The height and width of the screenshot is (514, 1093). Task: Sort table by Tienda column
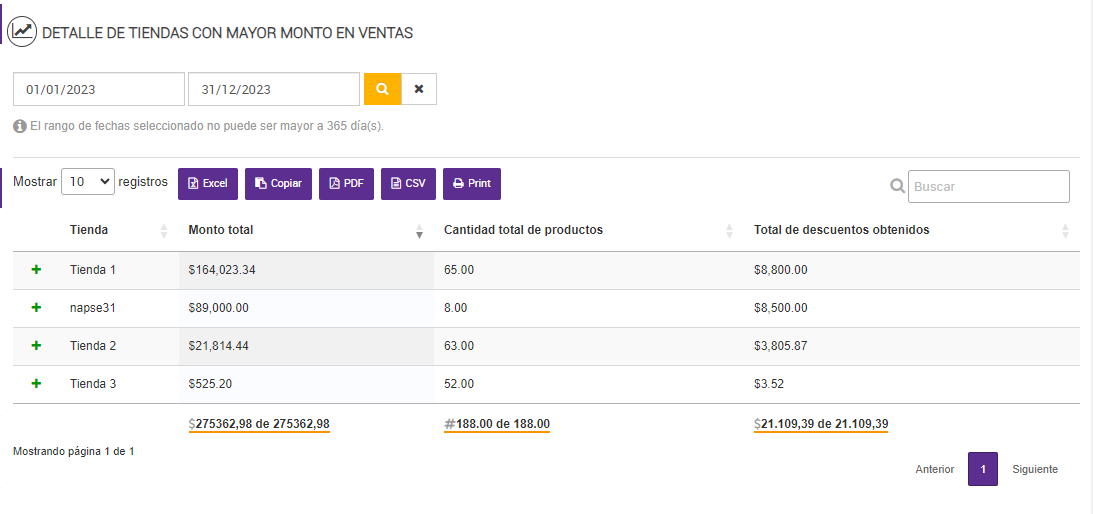point(90,230)
